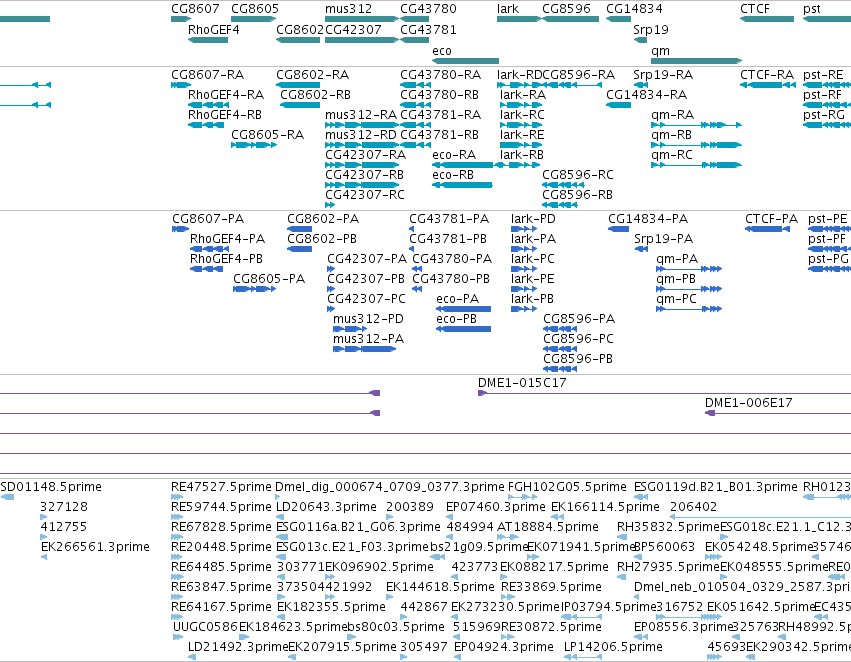Click BAC clone DME1-015C17
This screenshot has width=851, height=662.
click(664, 393)
